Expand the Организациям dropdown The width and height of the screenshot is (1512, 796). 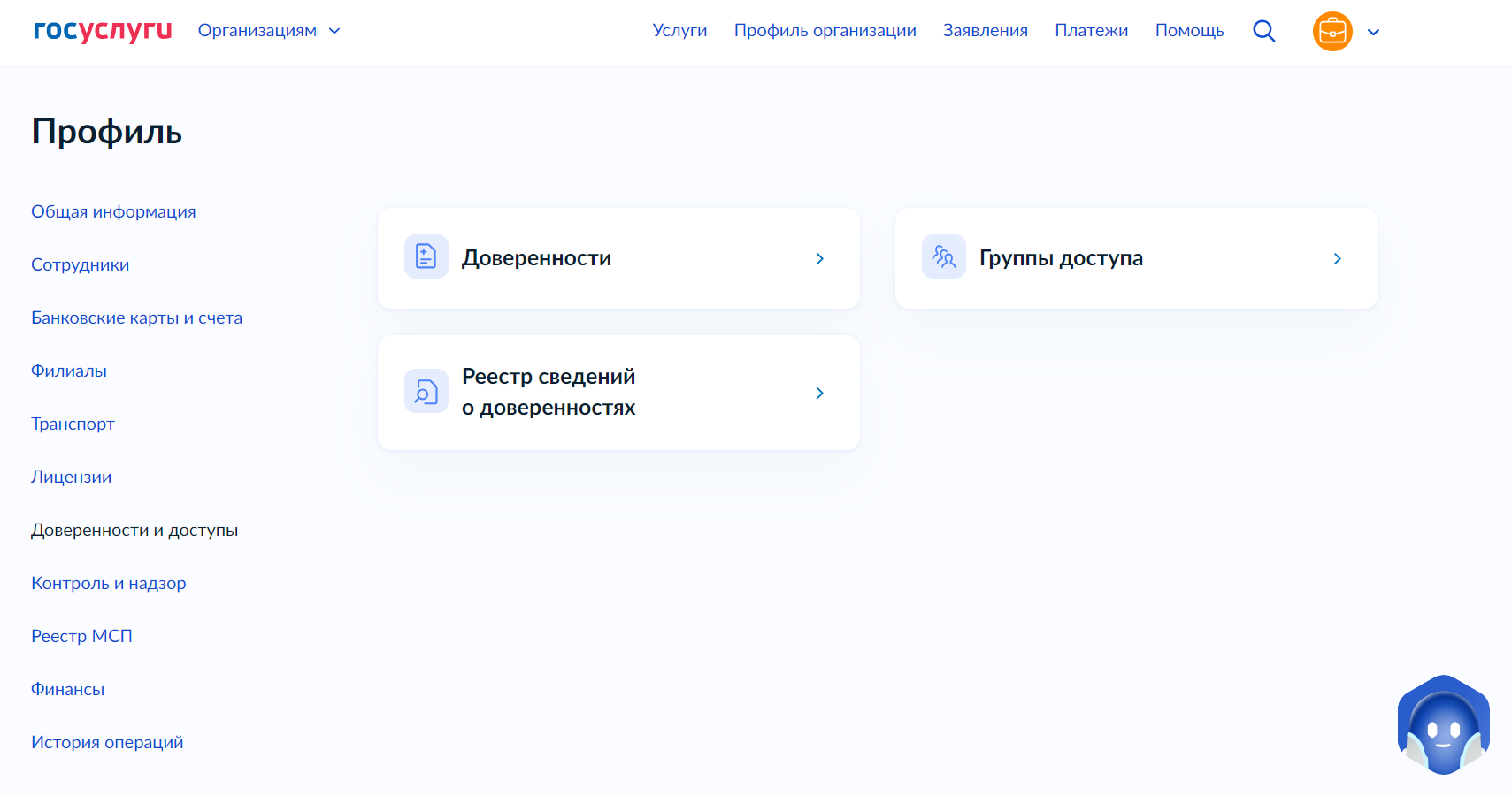[x=269, y=31]
